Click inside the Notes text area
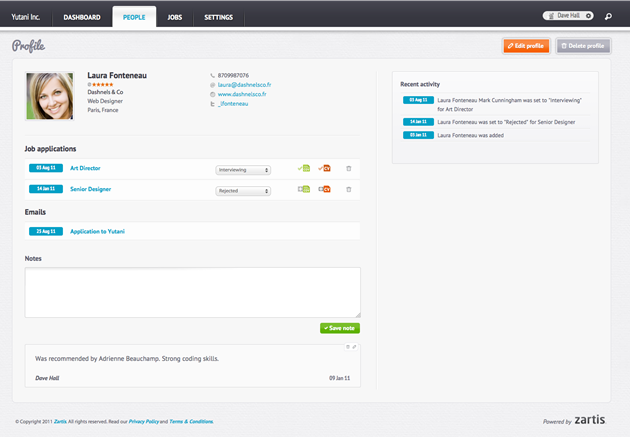630x437 pixels. (x=192, y=292)
